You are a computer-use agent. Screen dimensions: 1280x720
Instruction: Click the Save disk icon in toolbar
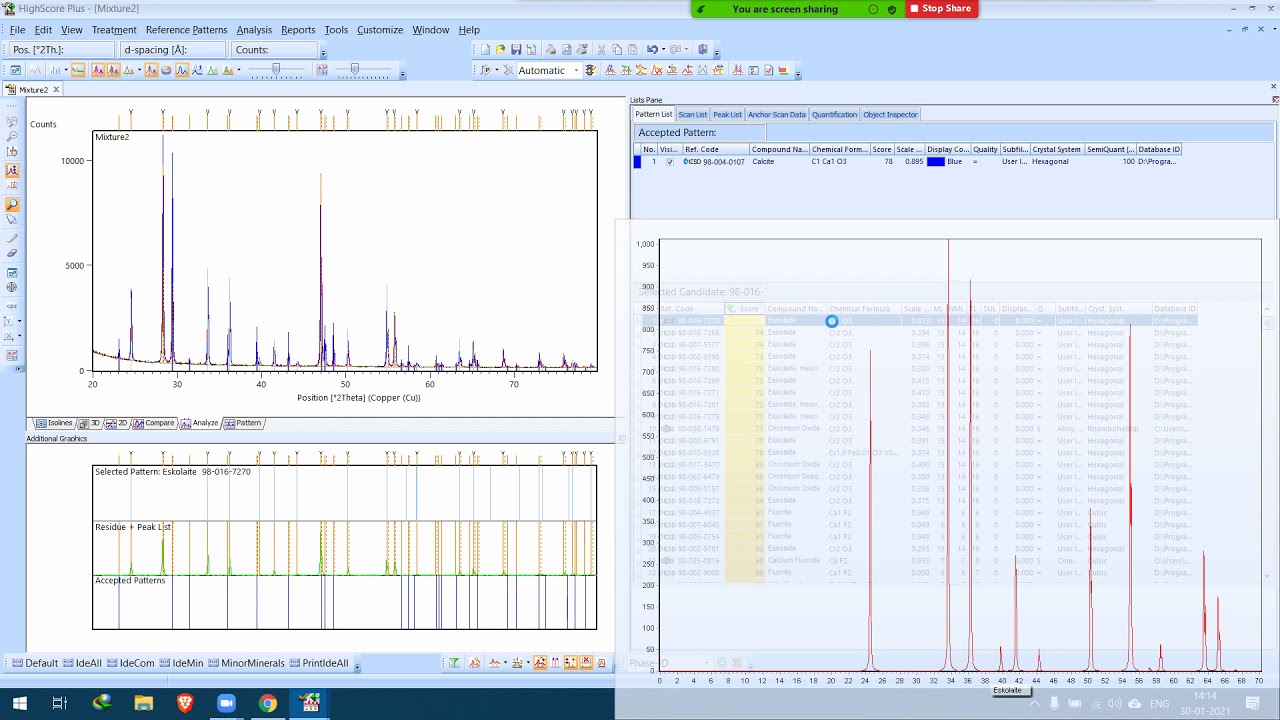516,49
